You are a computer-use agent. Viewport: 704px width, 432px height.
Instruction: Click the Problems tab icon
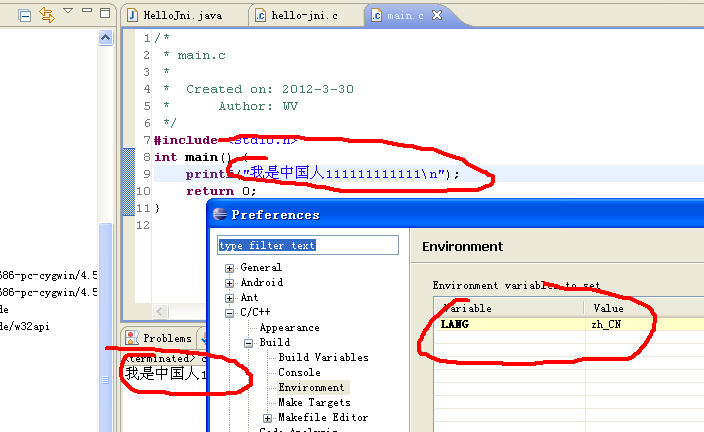click(132, 338)
